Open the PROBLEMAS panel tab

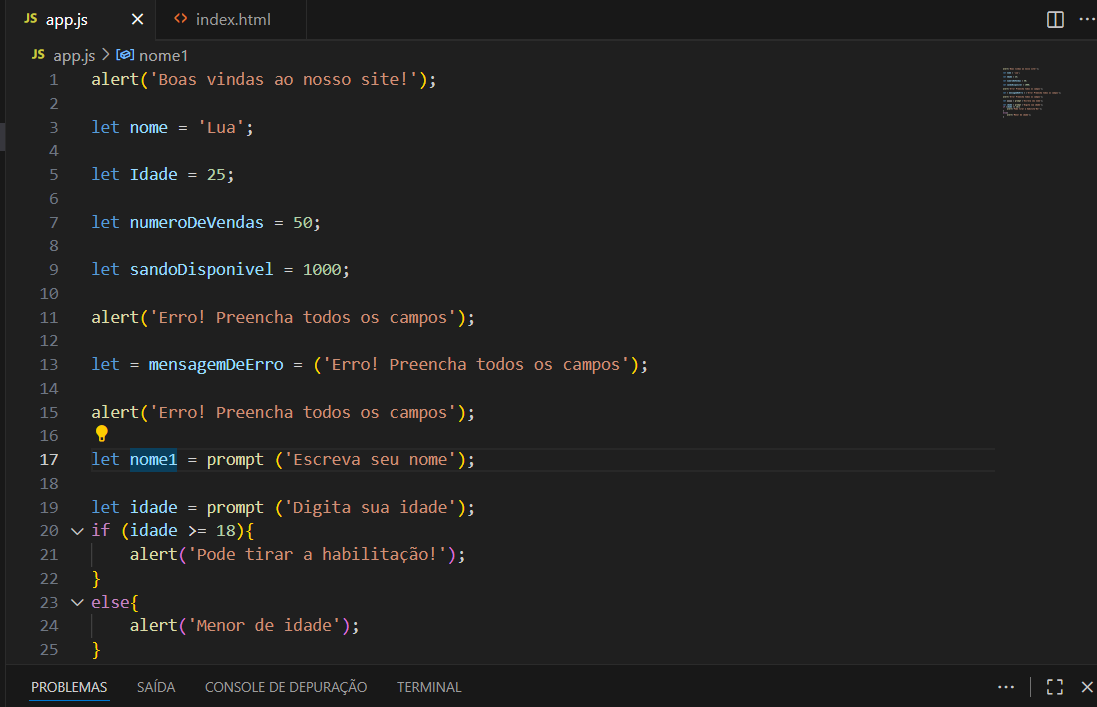point(69,687)
